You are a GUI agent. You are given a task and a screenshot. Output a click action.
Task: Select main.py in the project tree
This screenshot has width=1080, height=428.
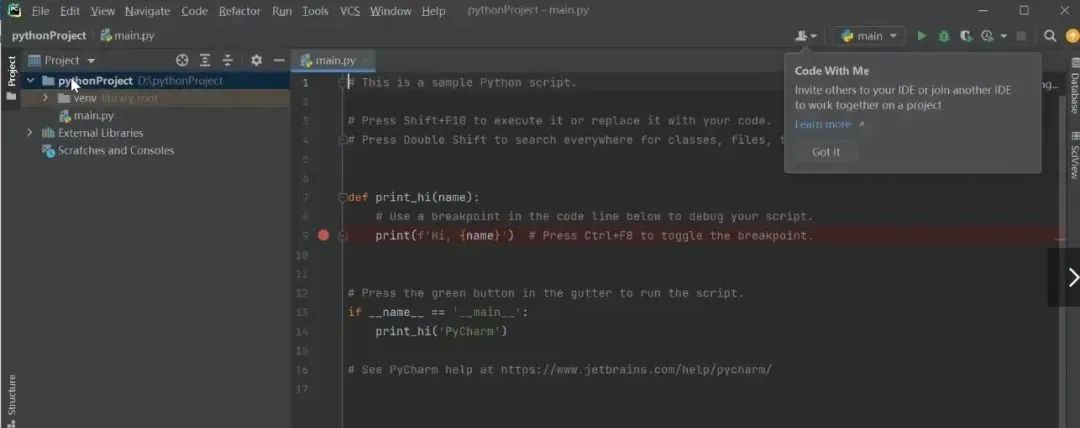(x=94, y=116)
